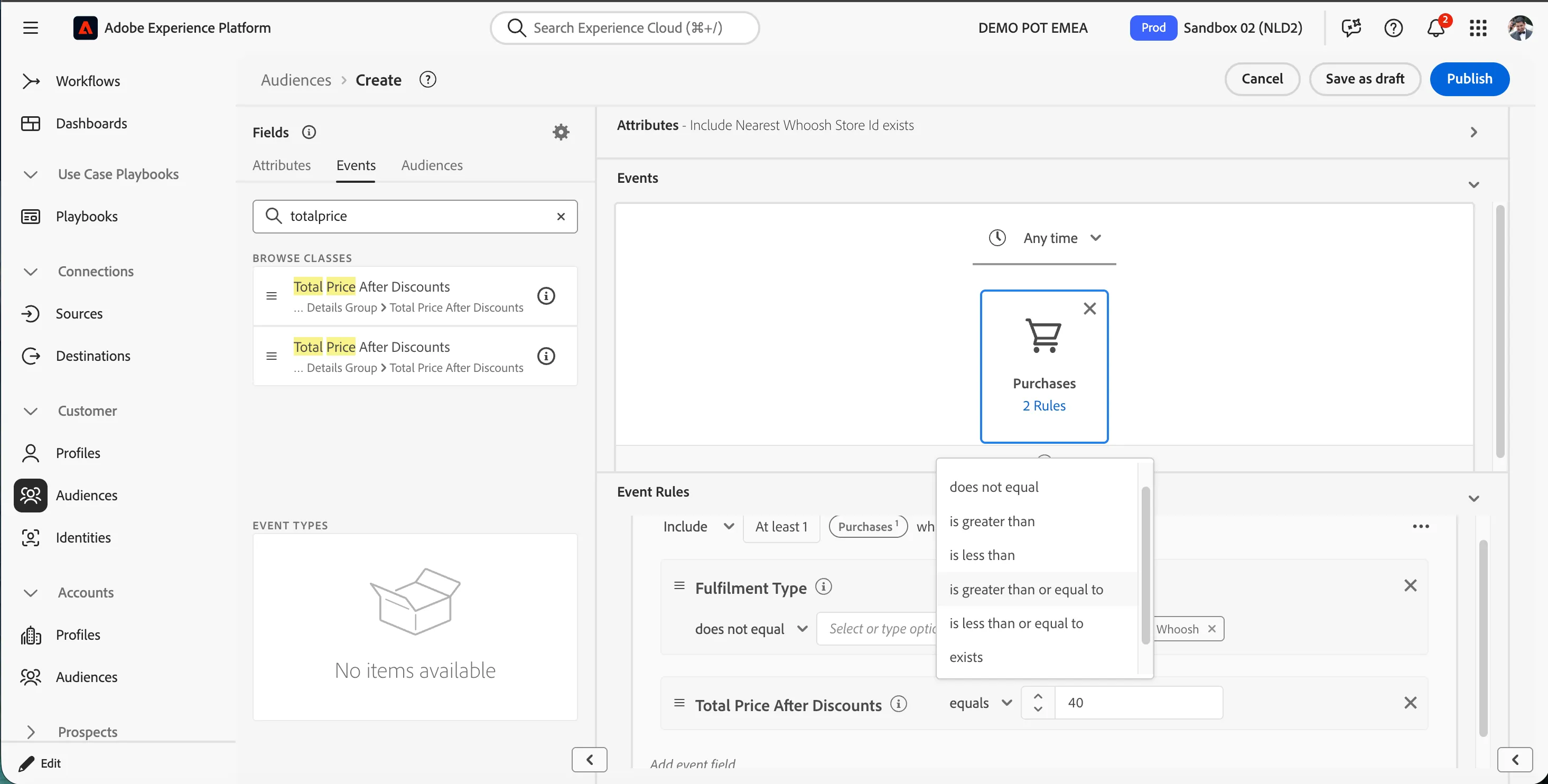The width and height of the screenshot is (1548, 784).
Task: Open the Any time dropdown
Action: [x=1045, y=238]
